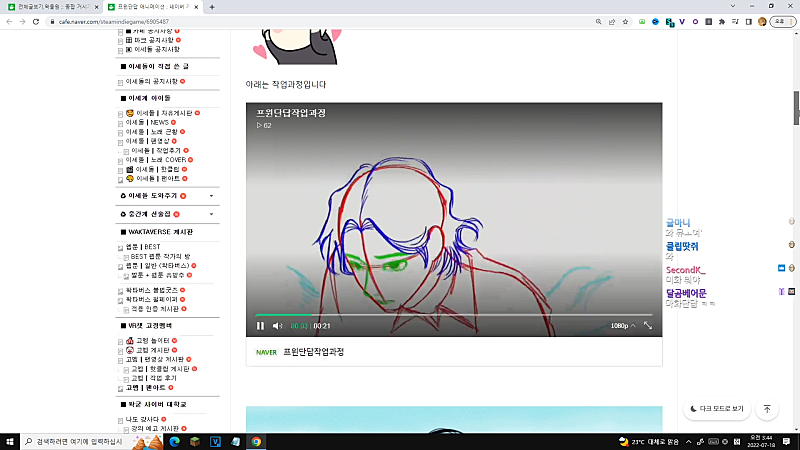Image resolution: width=800 pixels, height=450 pixels.
Task: Open the 이세돌 | NEWS board
Action: click(x=147, y=122)
